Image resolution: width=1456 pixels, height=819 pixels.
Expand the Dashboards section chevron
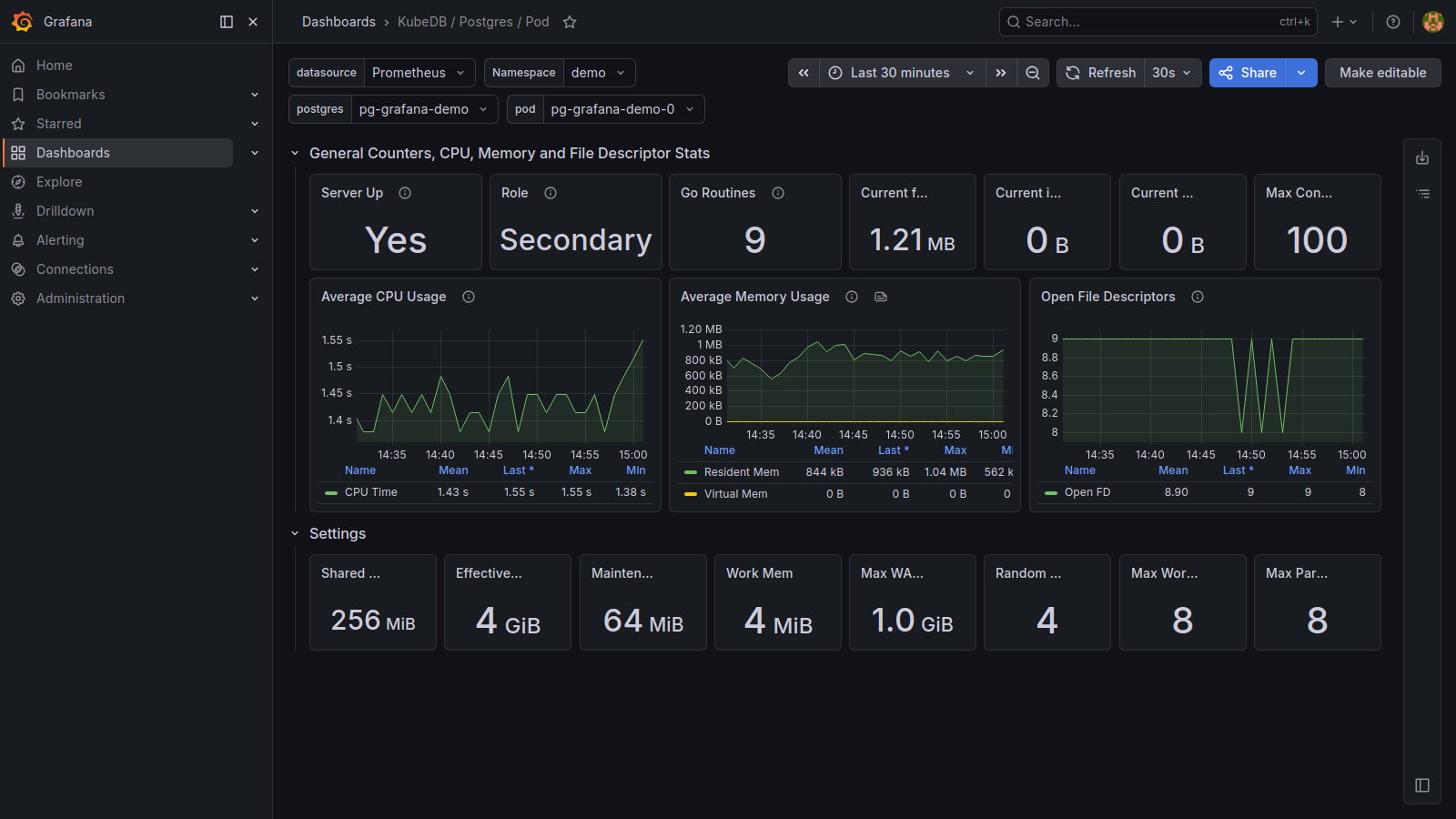coord(255,153)
